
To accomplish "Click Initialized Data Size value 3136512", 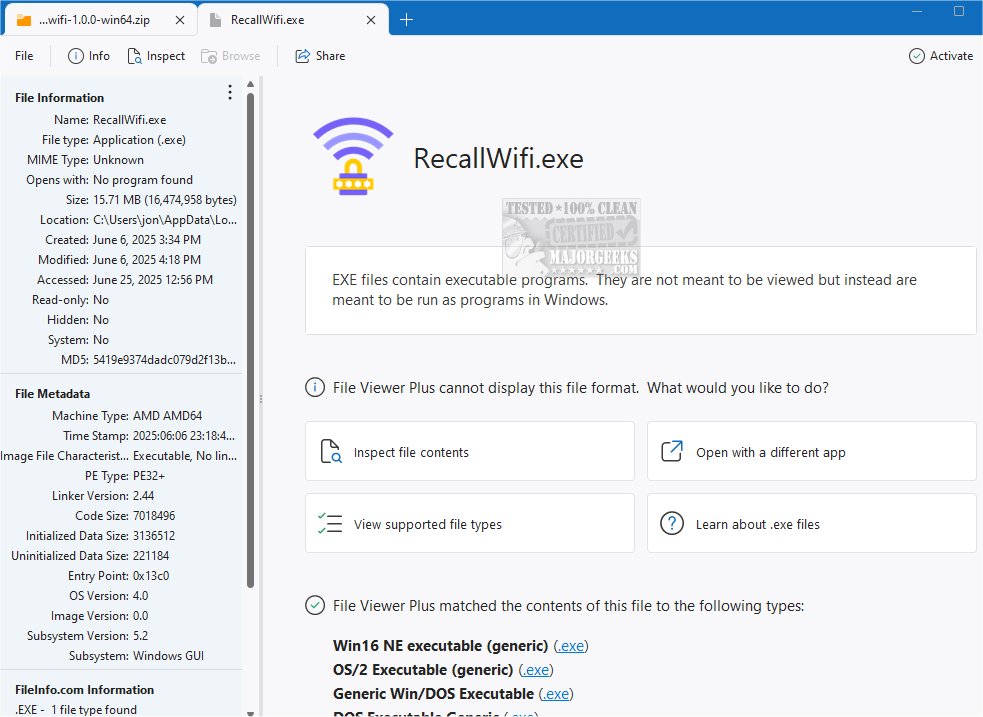I will [x=154, y=536].
